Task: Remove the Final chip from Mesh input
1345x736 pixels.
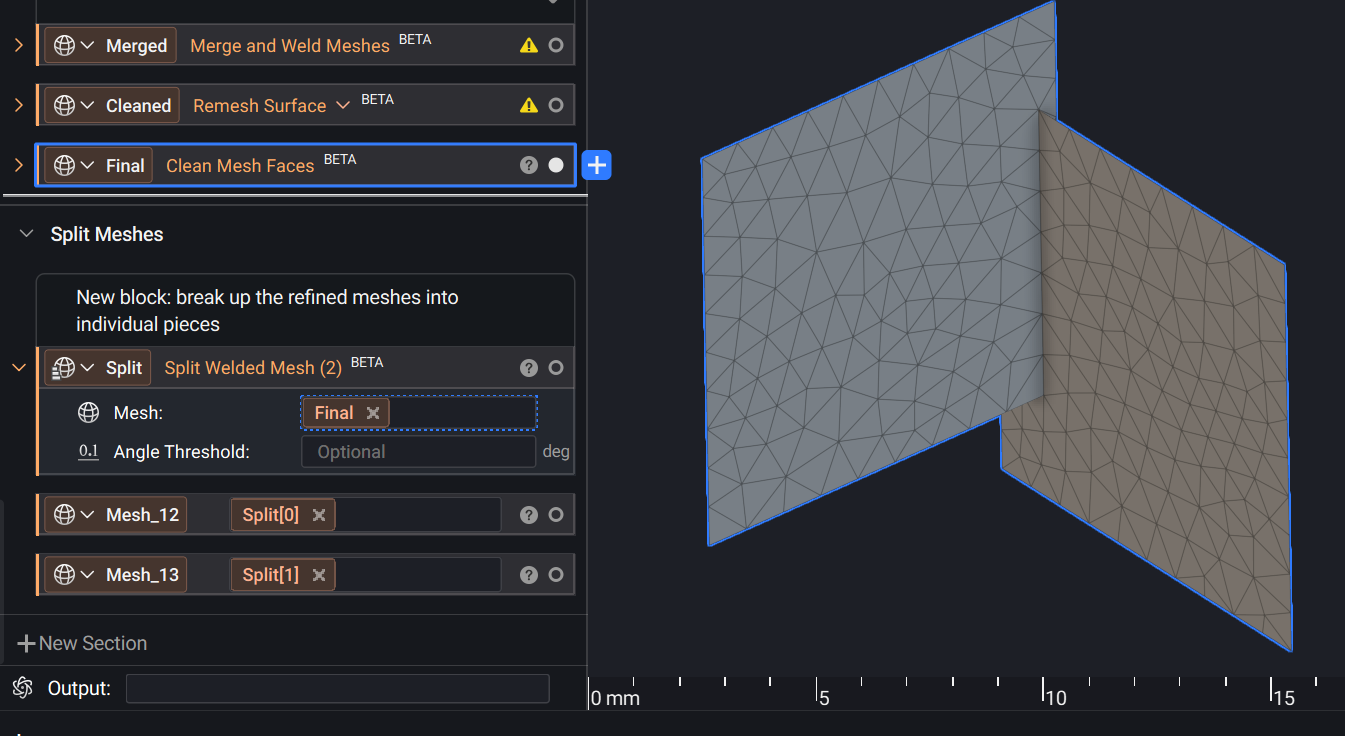Action: [x=373, y=413]
